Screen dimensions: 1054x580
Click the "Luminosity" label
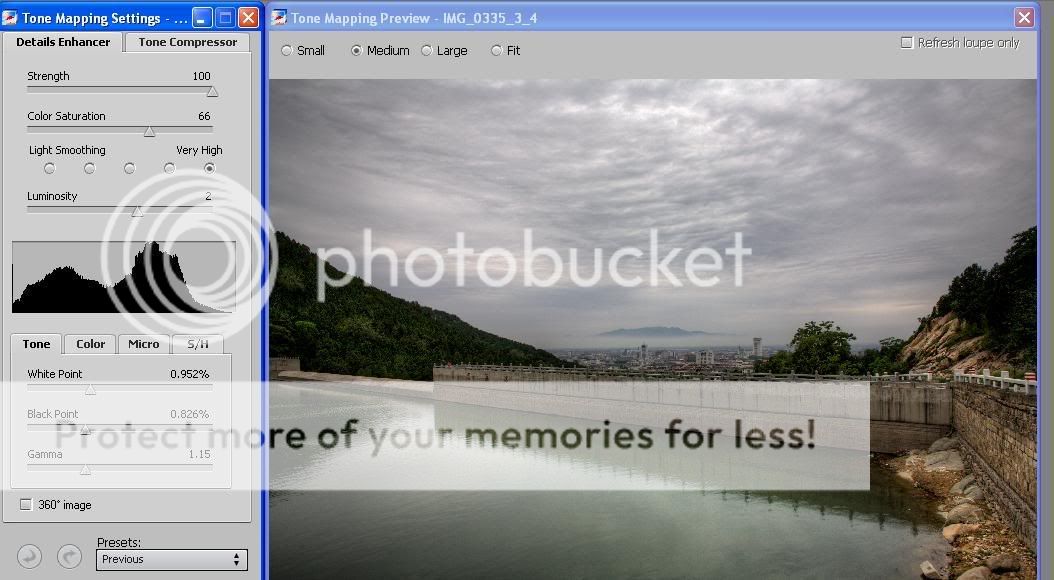tap(52, 196)
